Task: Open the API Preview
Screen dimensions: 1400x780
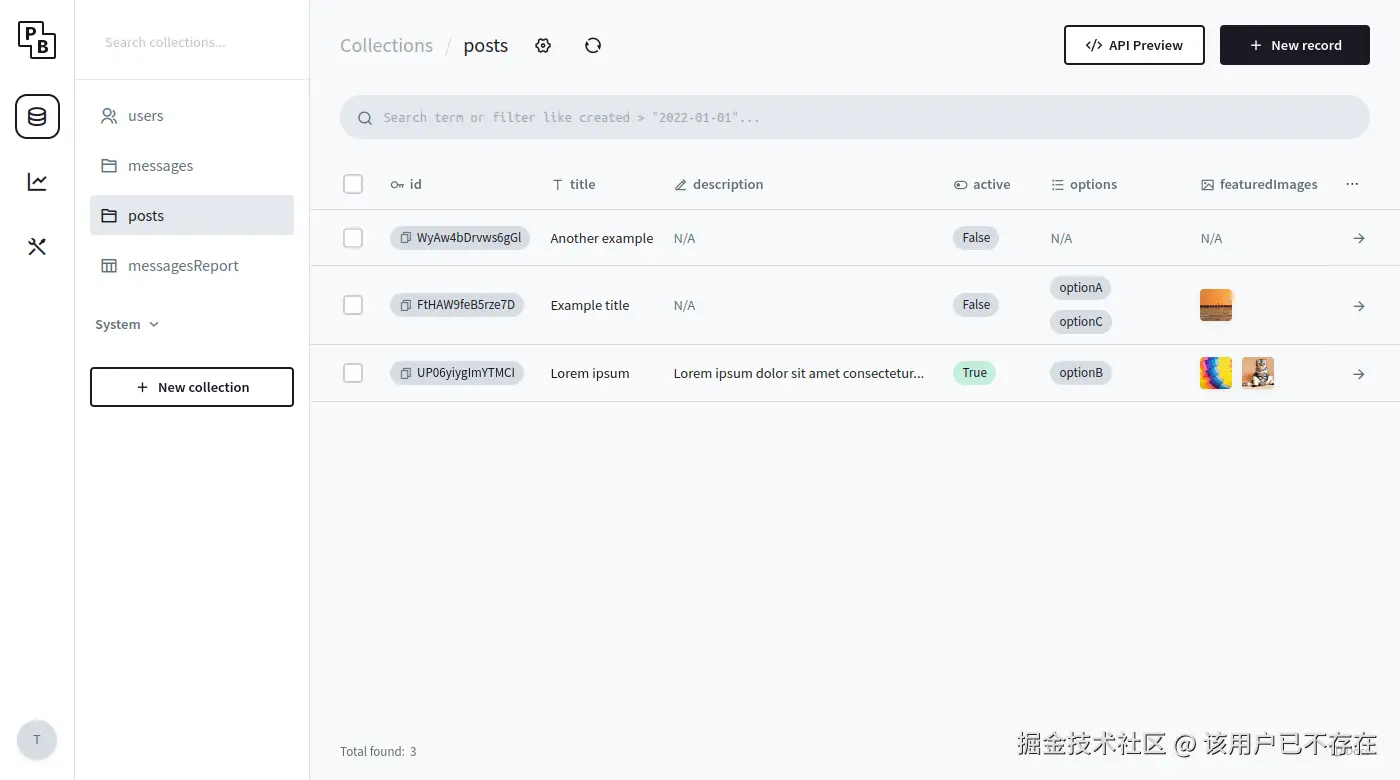Action: (1134, 45)
